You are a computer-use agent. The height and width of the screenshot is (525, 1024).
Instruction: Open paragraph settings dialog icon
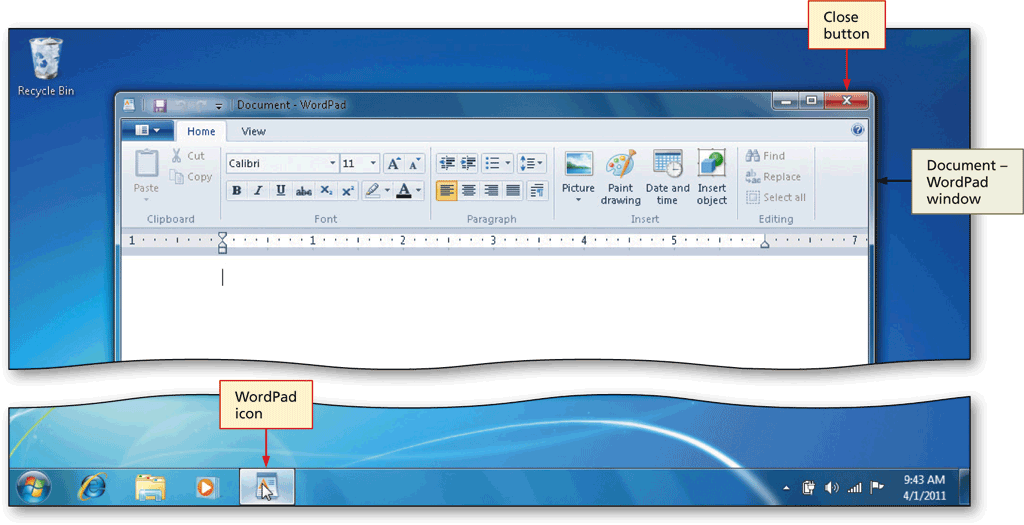(537, 191)
